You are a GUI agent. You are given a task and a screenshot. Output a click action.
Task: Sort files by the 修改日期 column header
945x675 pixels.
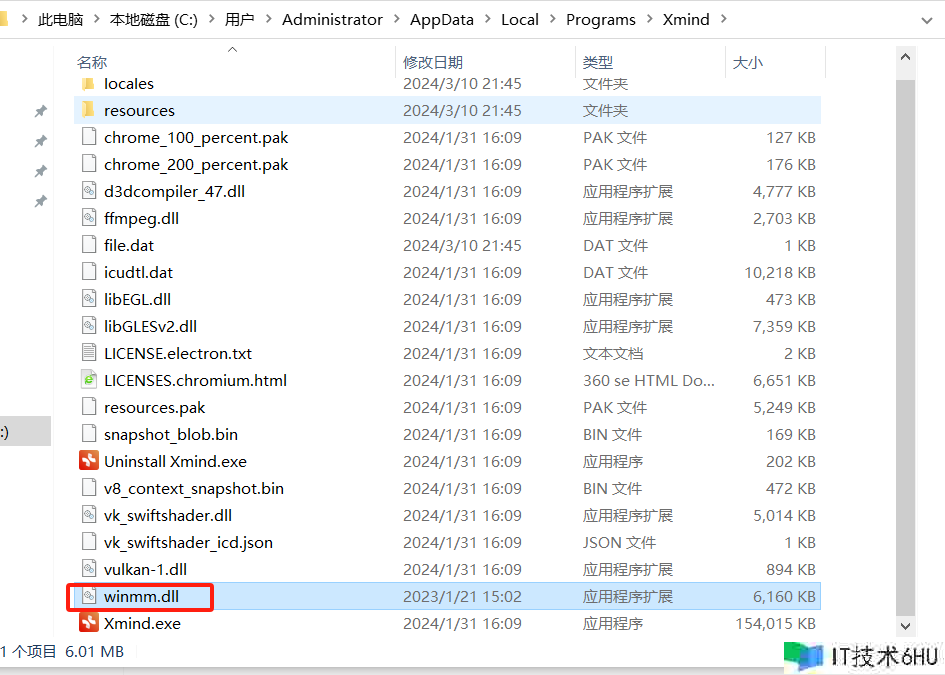tap(433, 62)
